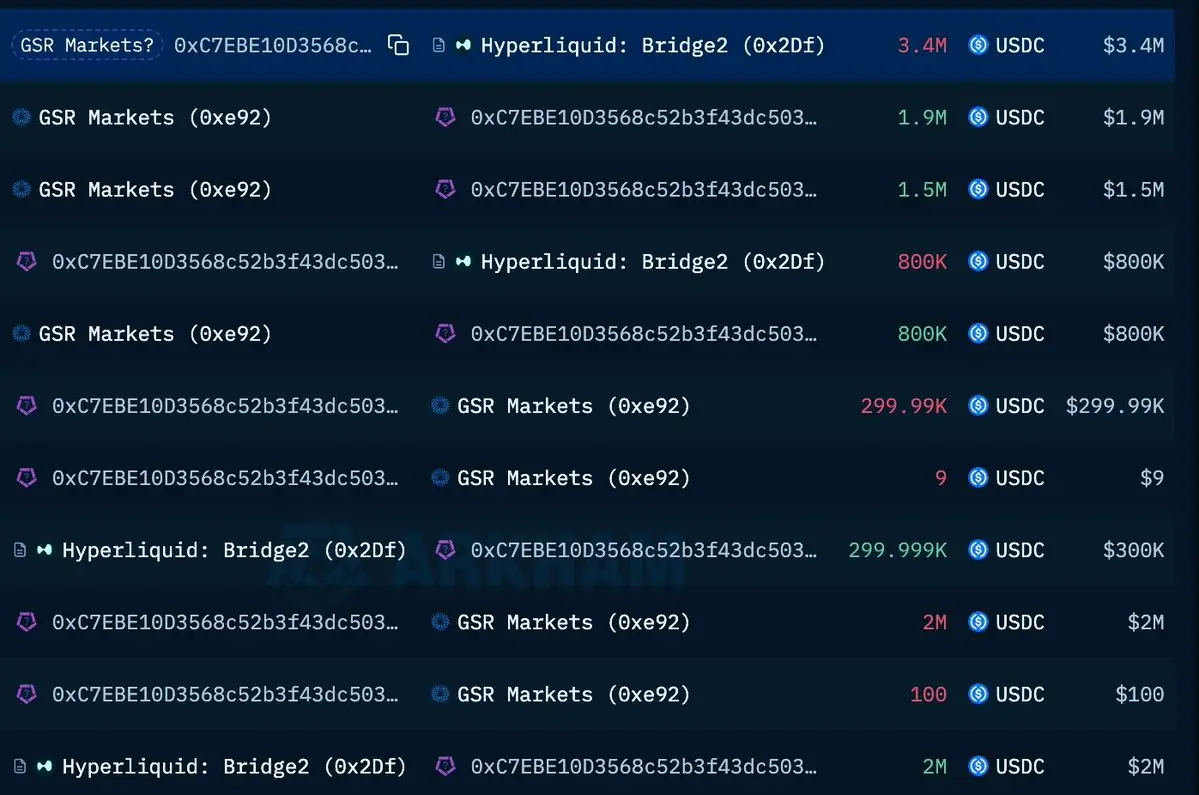Click the USDC icon in the red 2M row
The height and width of the screenshot is (795, 1199).
click(x=978, y=621)
